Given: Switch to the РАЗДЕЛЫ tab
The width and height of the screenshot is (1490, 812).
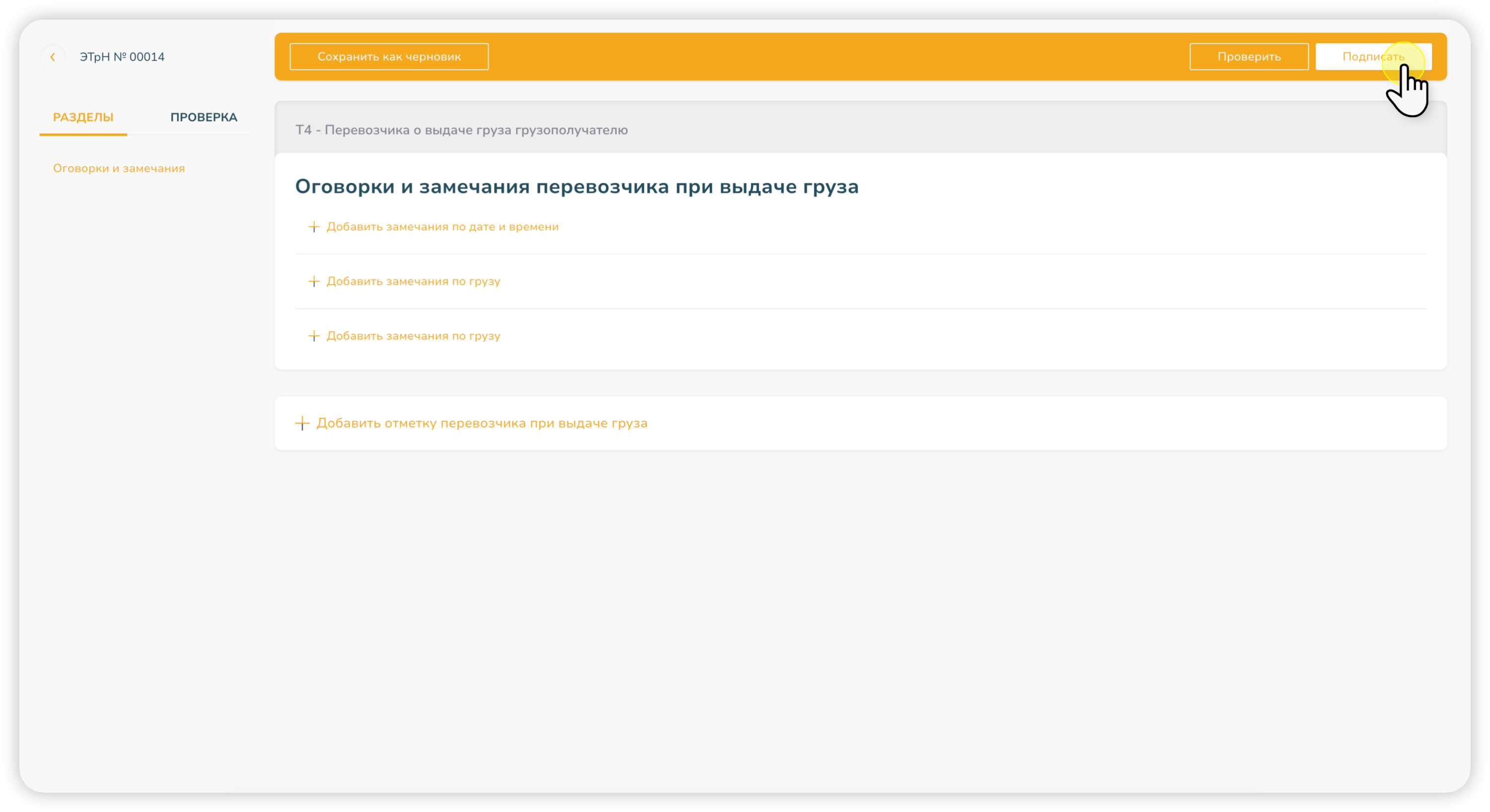Looking at the screenshot, I should [83, 117].
